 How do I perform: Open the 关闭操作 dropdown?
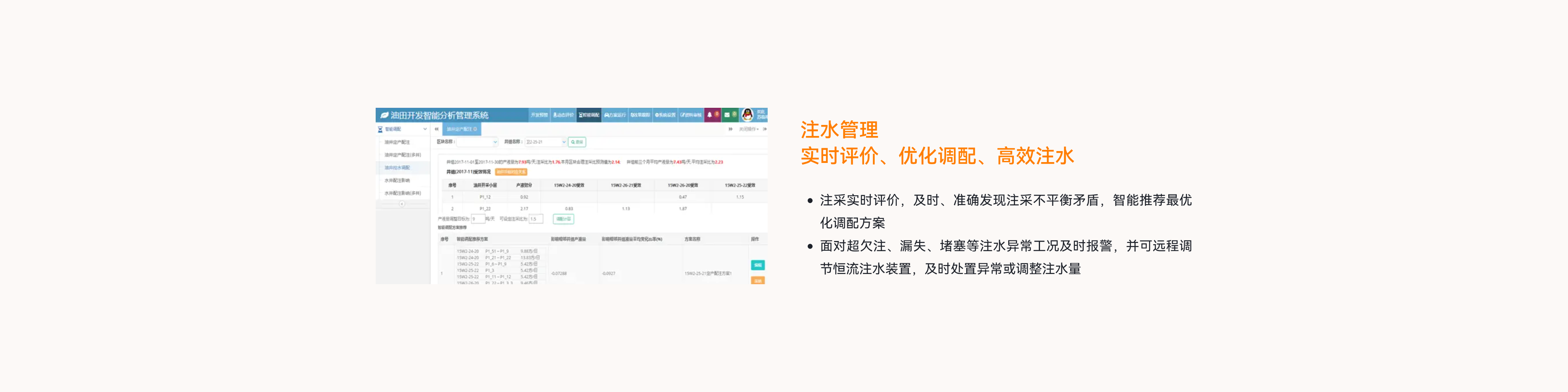coord(749,129)
